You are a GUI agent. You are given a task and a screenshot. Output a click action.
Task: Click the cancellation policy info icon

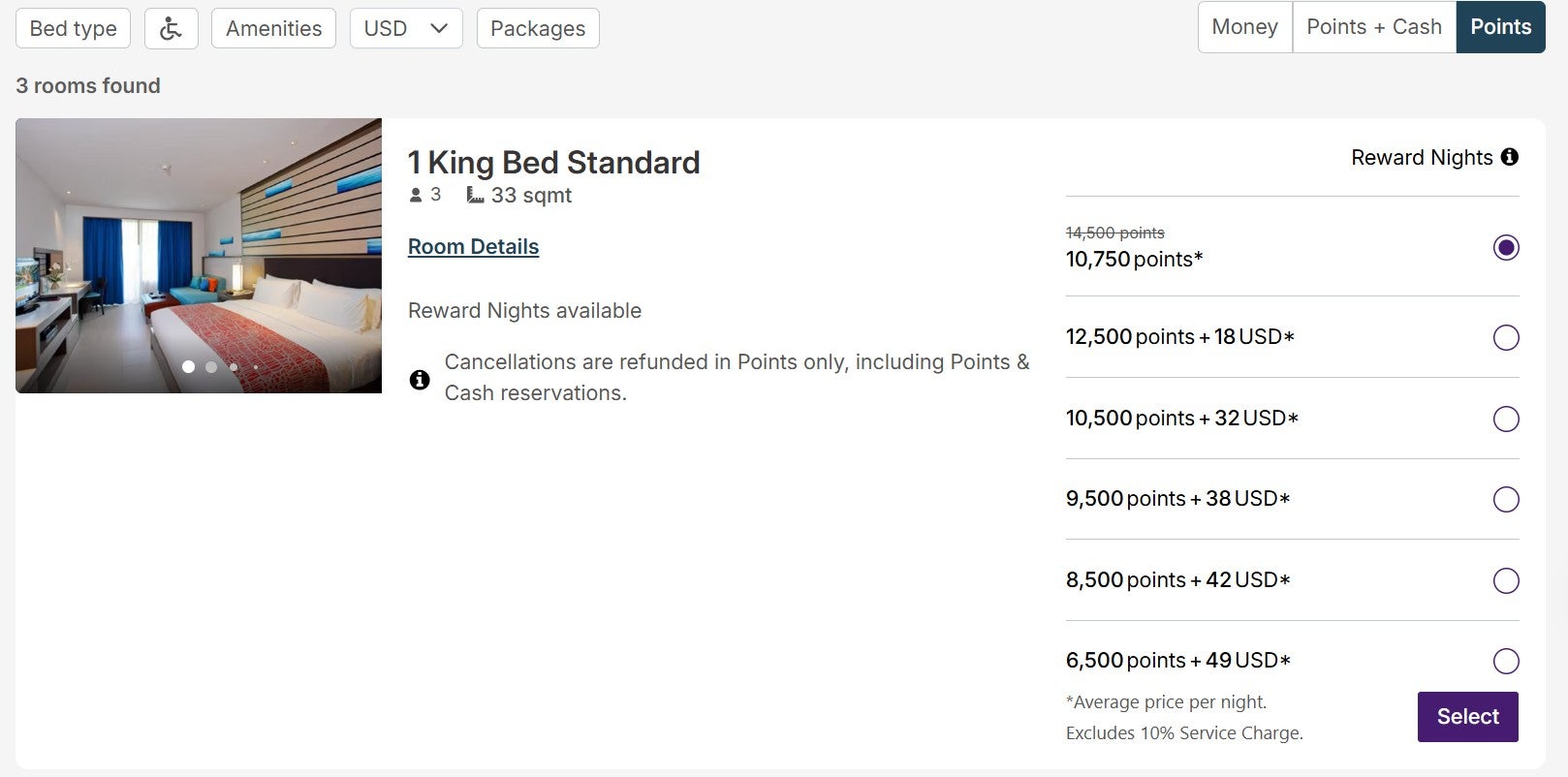420,379
